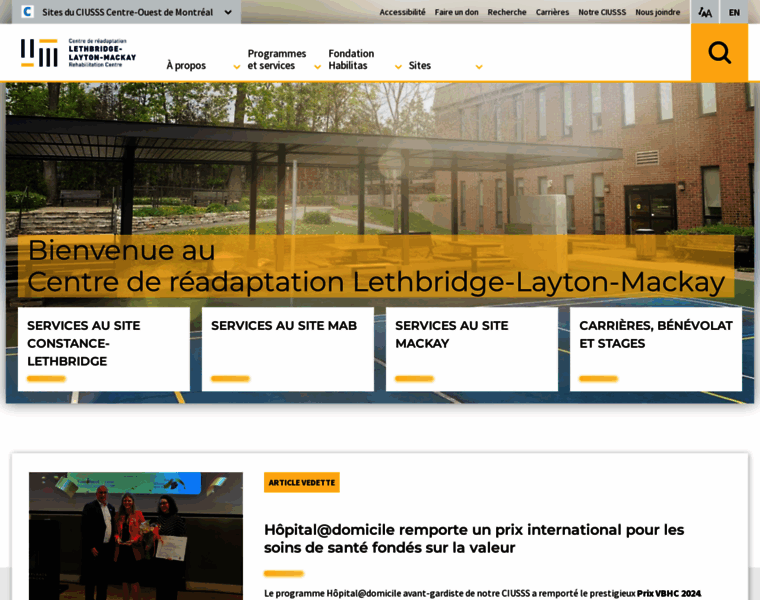Click the CIUSSS 'C' logo icon
The width and height of the screenshot is (760, 600).
[x=27, y=12]
